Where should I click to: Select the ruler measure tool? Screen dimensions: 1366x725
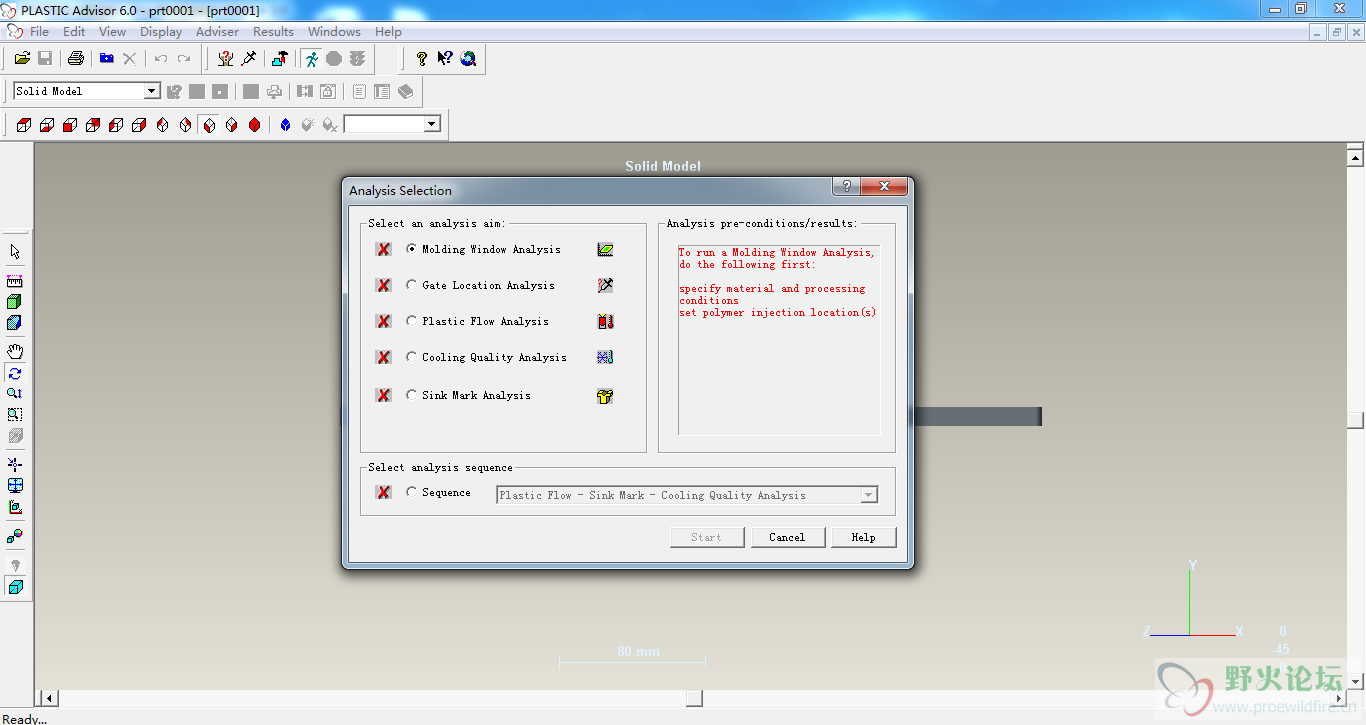15,282
